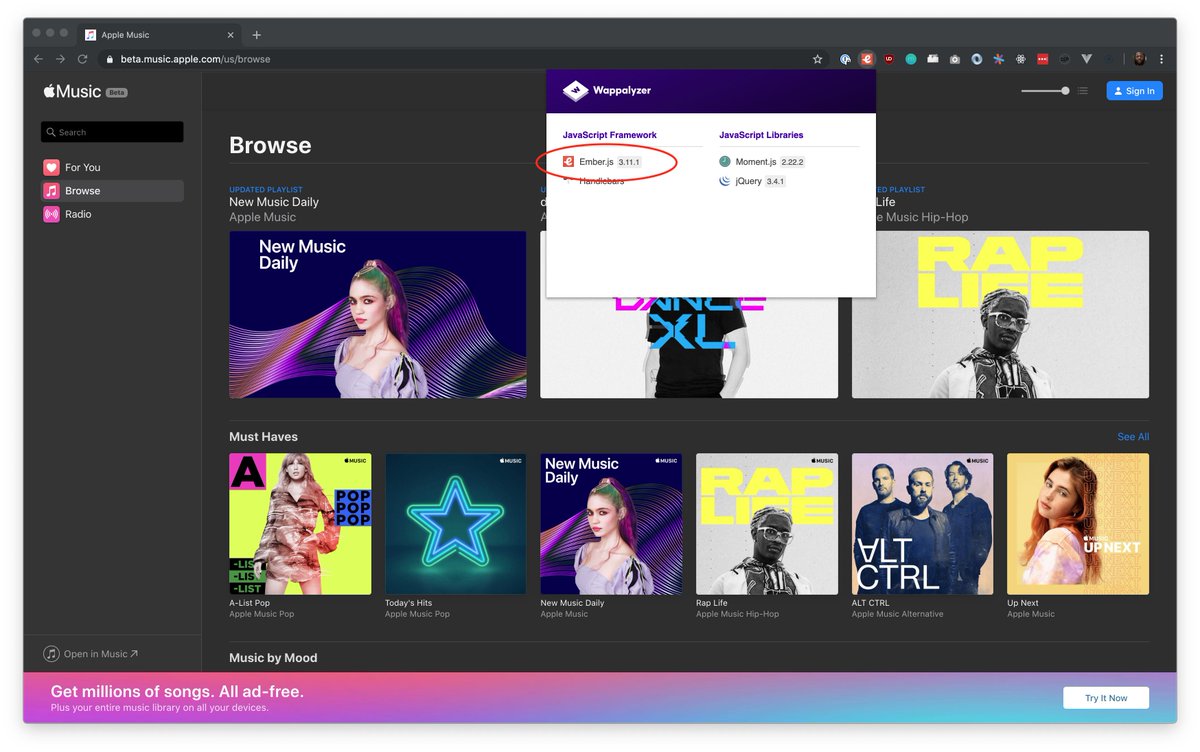This screenshot has width=1200, height=752.
Task: Click the site lock icon
Action: tap(110, 59)
